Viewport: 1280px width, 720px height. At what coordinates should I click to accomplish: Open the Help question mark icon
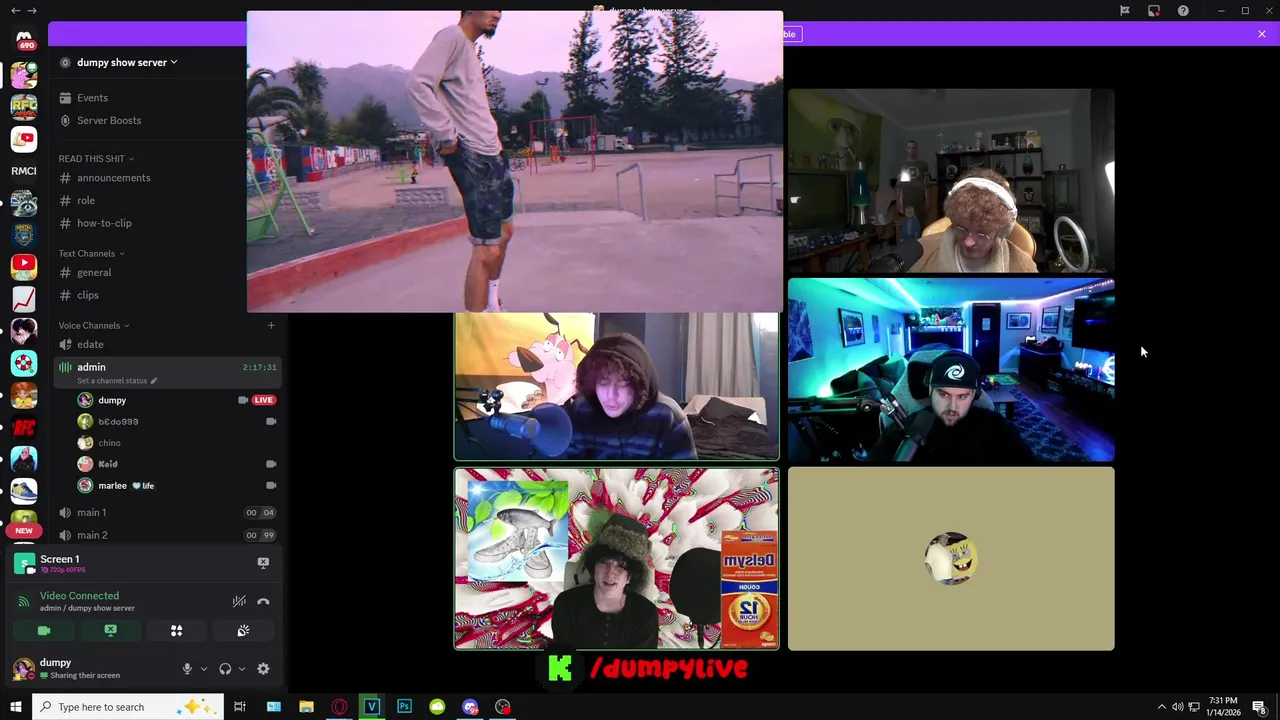pyautogui.click(x=1183, y=11)
